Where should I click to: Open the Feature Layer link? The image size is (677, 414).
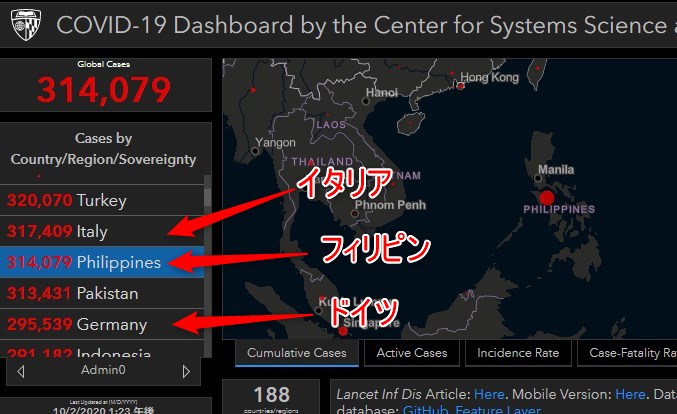[497, 409]
